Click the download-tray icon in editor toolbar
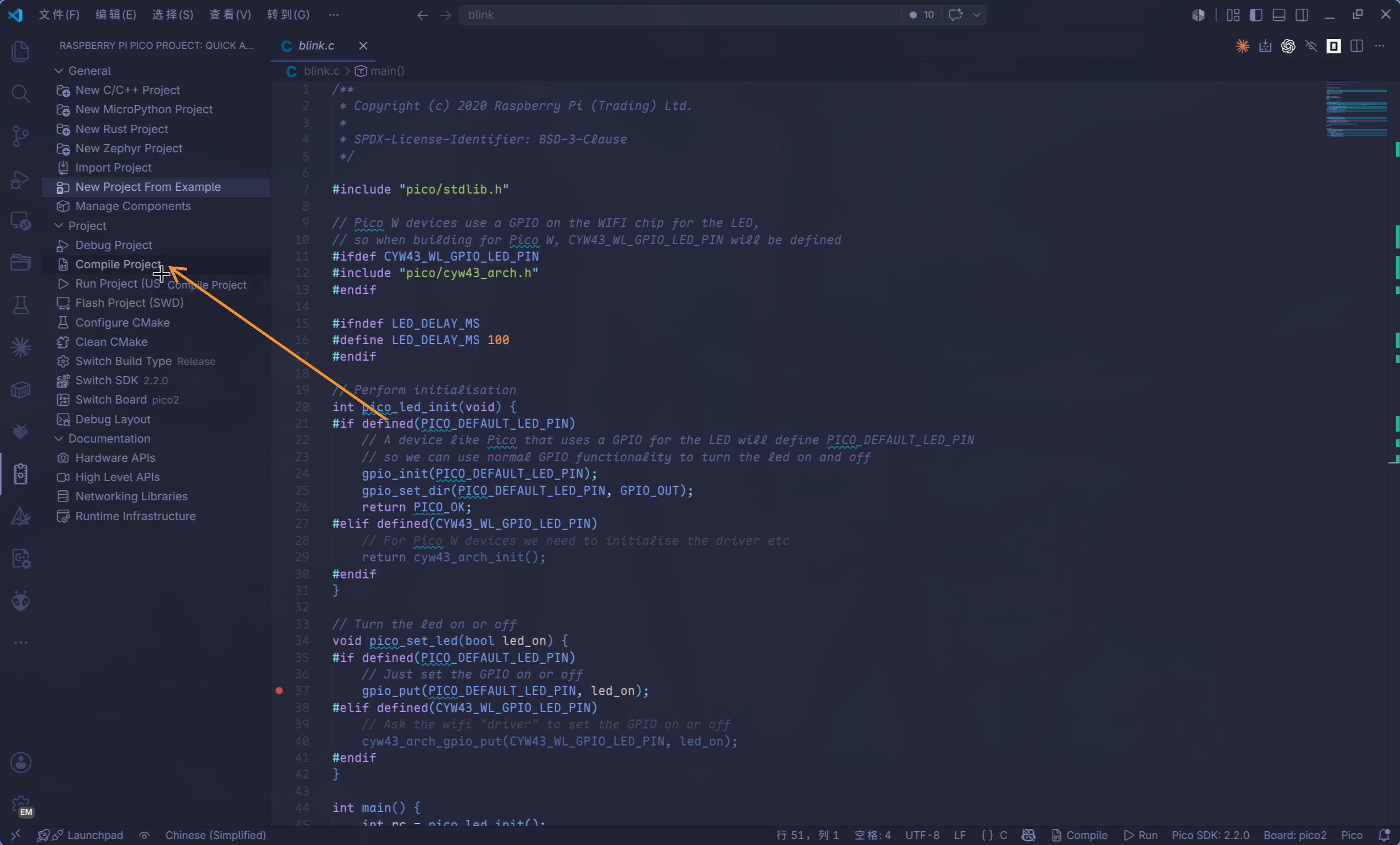 [x=1265, y=46]
